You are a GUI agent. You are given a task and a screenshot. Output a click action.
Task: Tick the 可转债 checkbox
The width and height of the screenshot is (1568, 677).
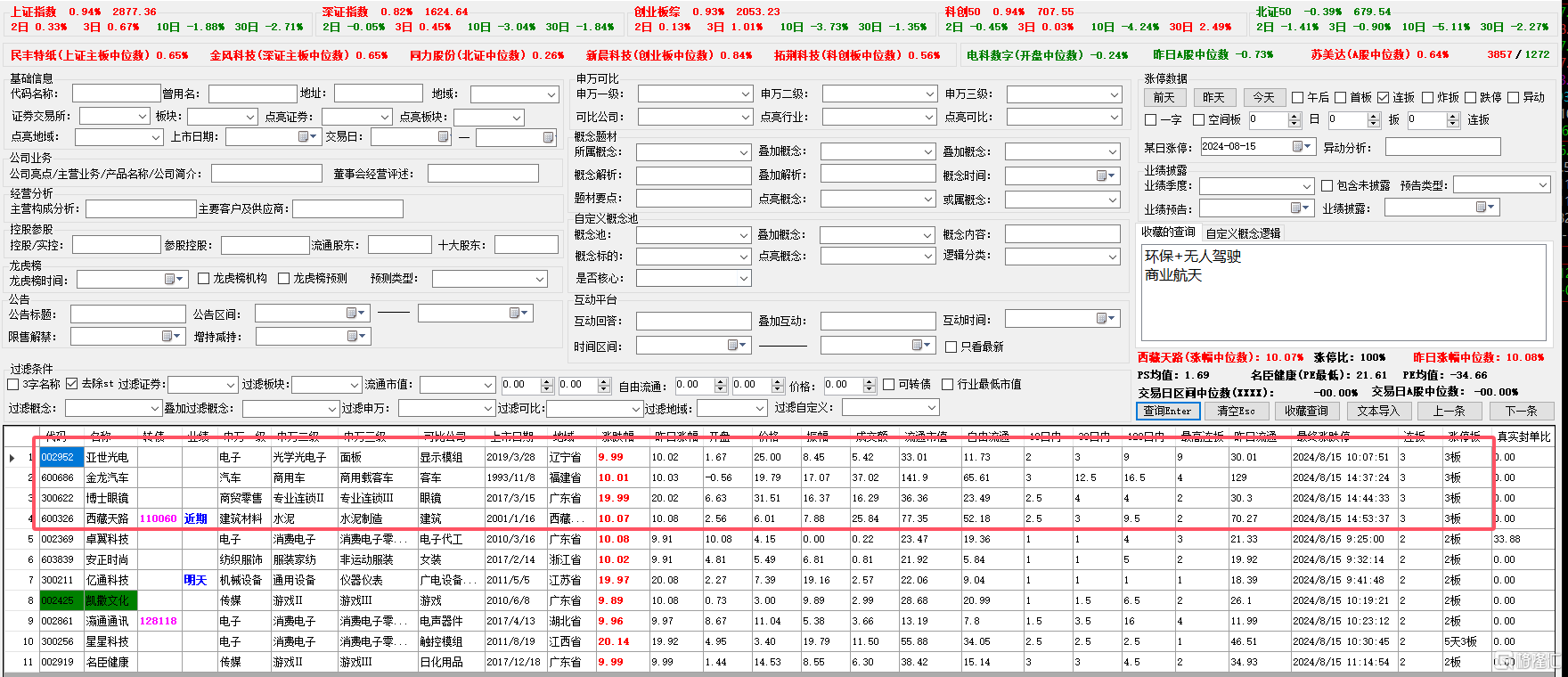tap(888, 385)
